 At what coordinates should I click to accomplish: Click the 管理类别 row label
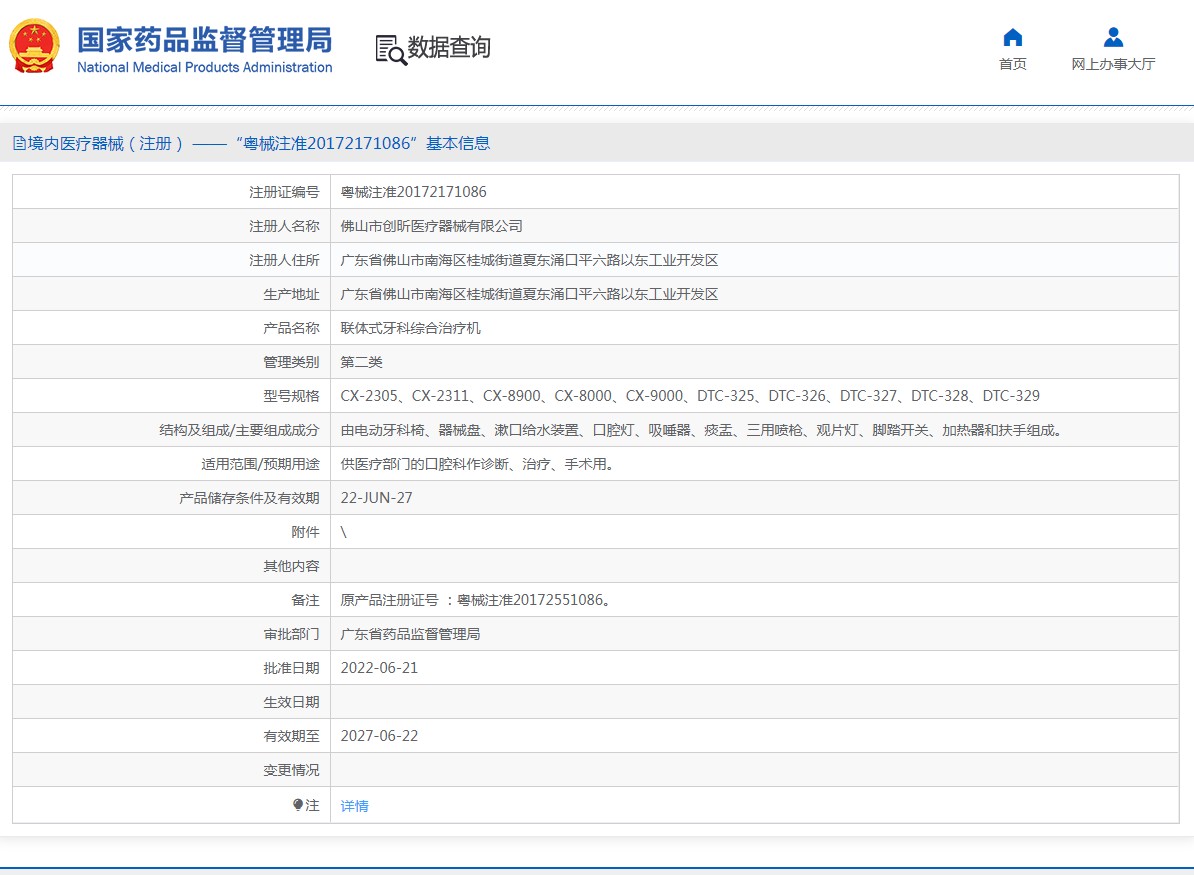tap(291, 362)
